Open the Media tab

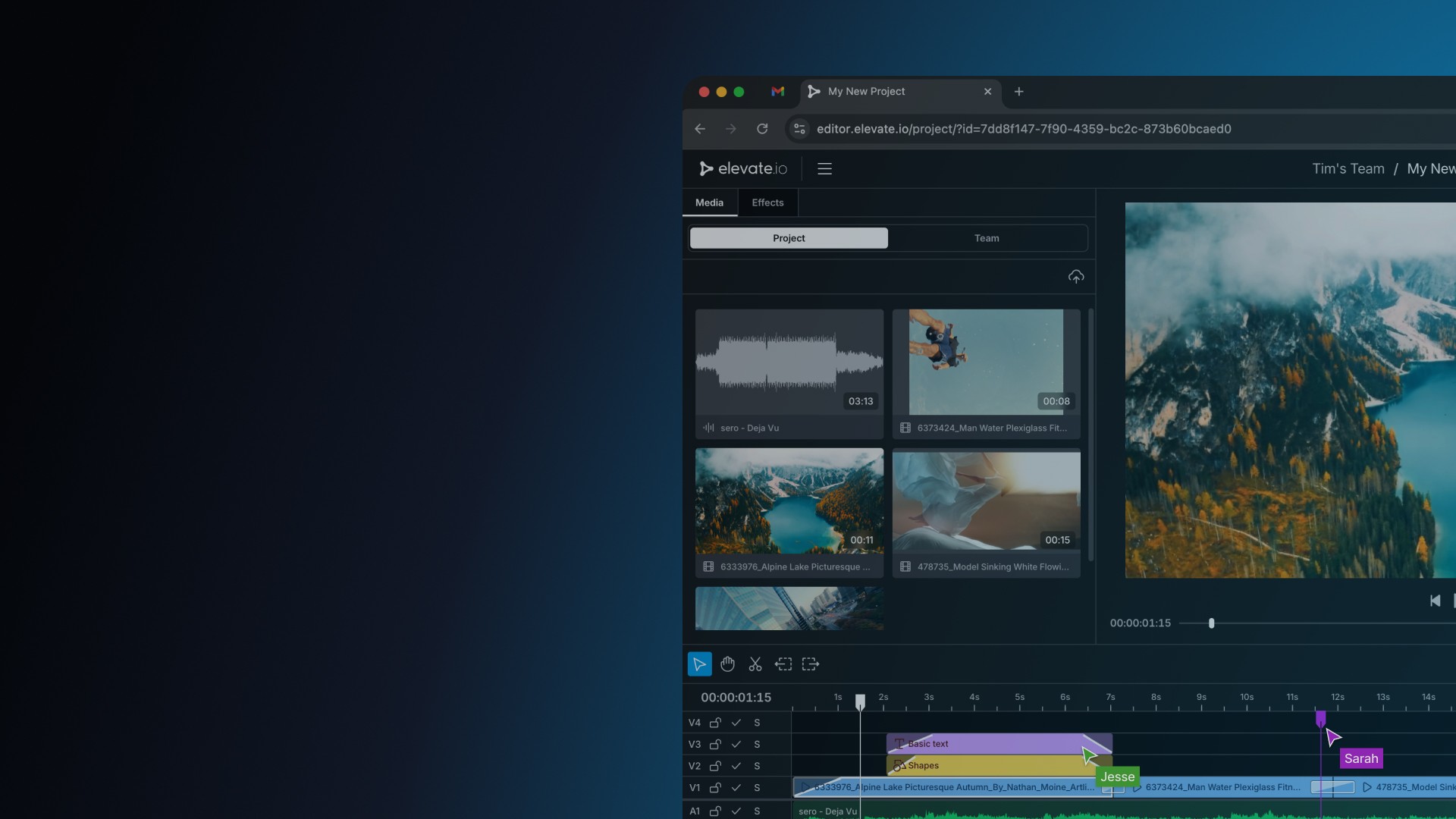point(709,202)
